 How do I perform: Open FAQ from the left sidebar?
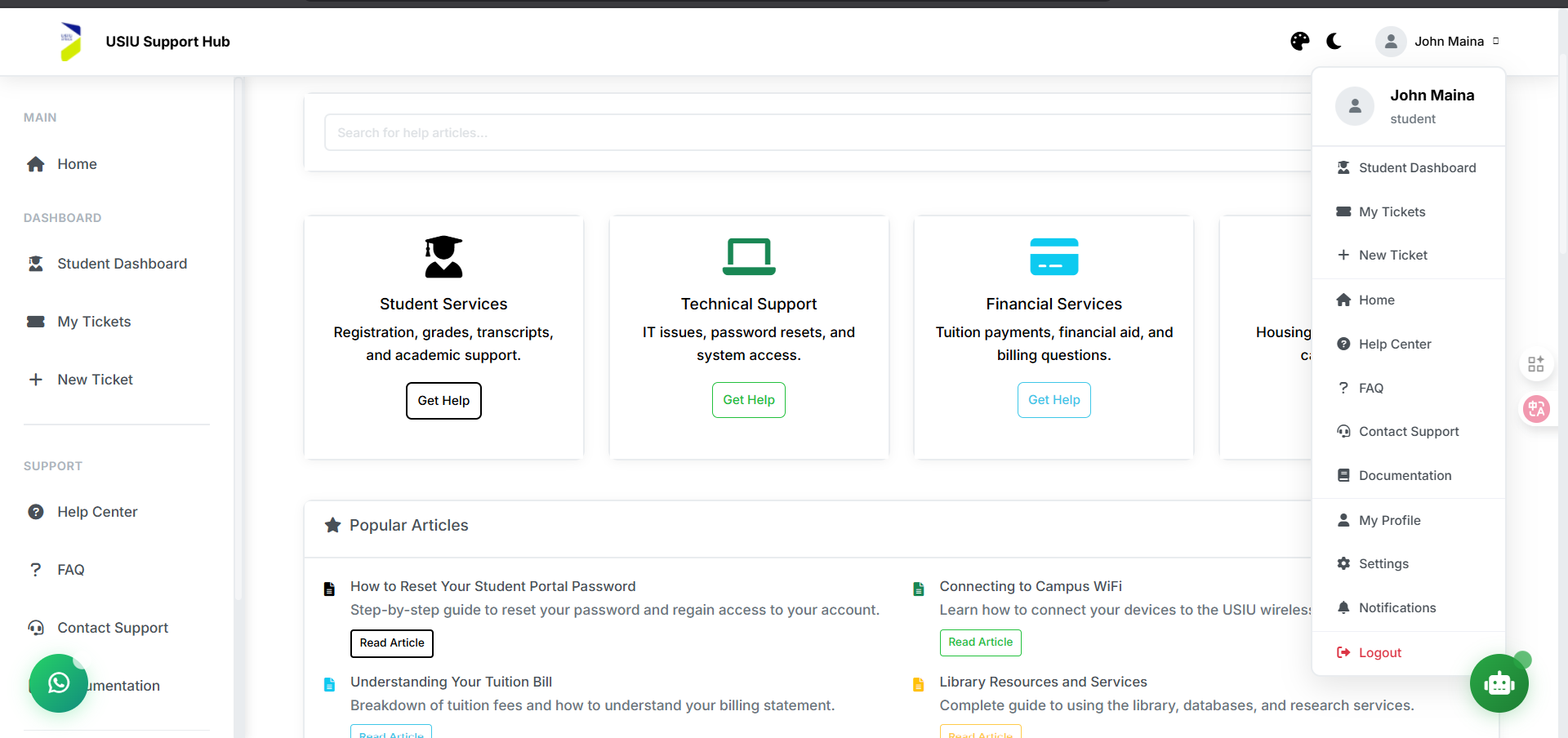point(70,570)
